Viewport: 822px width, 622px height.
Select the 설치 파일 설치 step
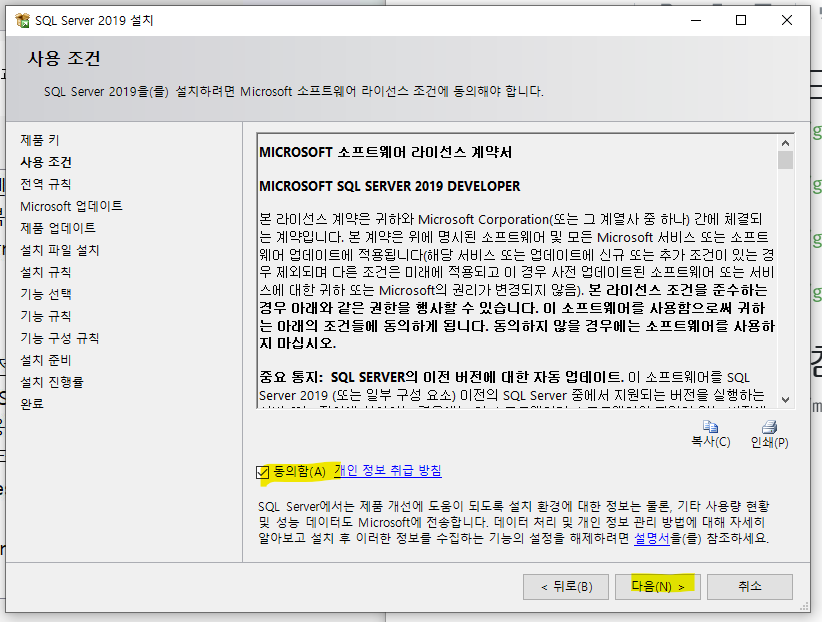click(x=60, y=250)
